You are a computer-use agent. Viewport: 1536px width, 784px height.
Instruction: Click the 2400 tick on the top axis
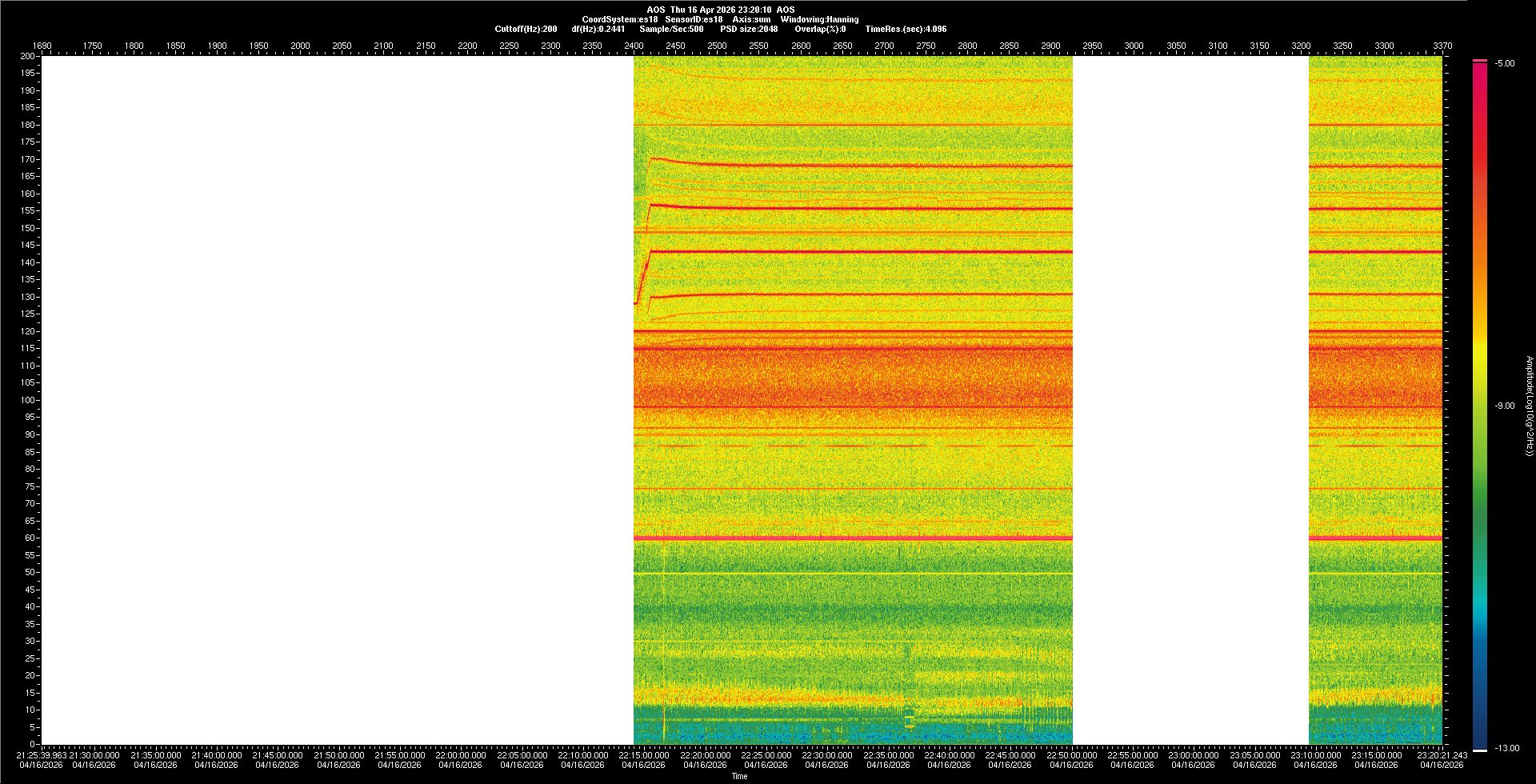[634, 46]
